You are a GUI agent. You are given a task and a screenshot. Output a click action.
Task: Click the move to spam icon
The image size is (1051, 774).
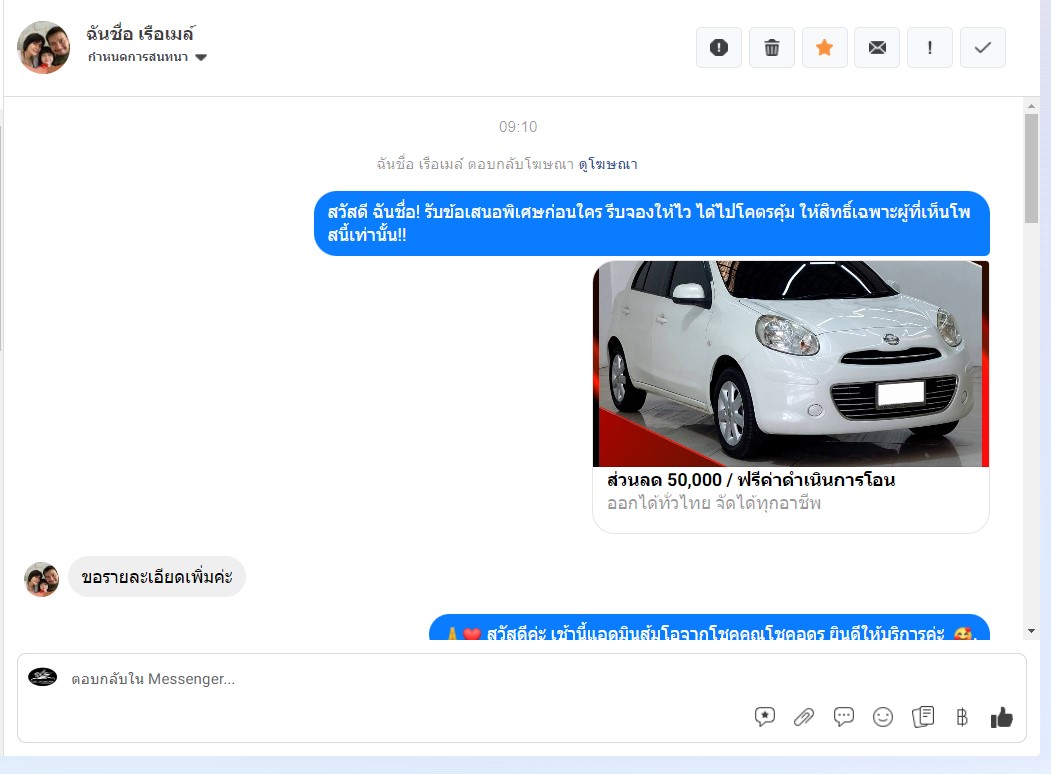(x=719, y=48)
